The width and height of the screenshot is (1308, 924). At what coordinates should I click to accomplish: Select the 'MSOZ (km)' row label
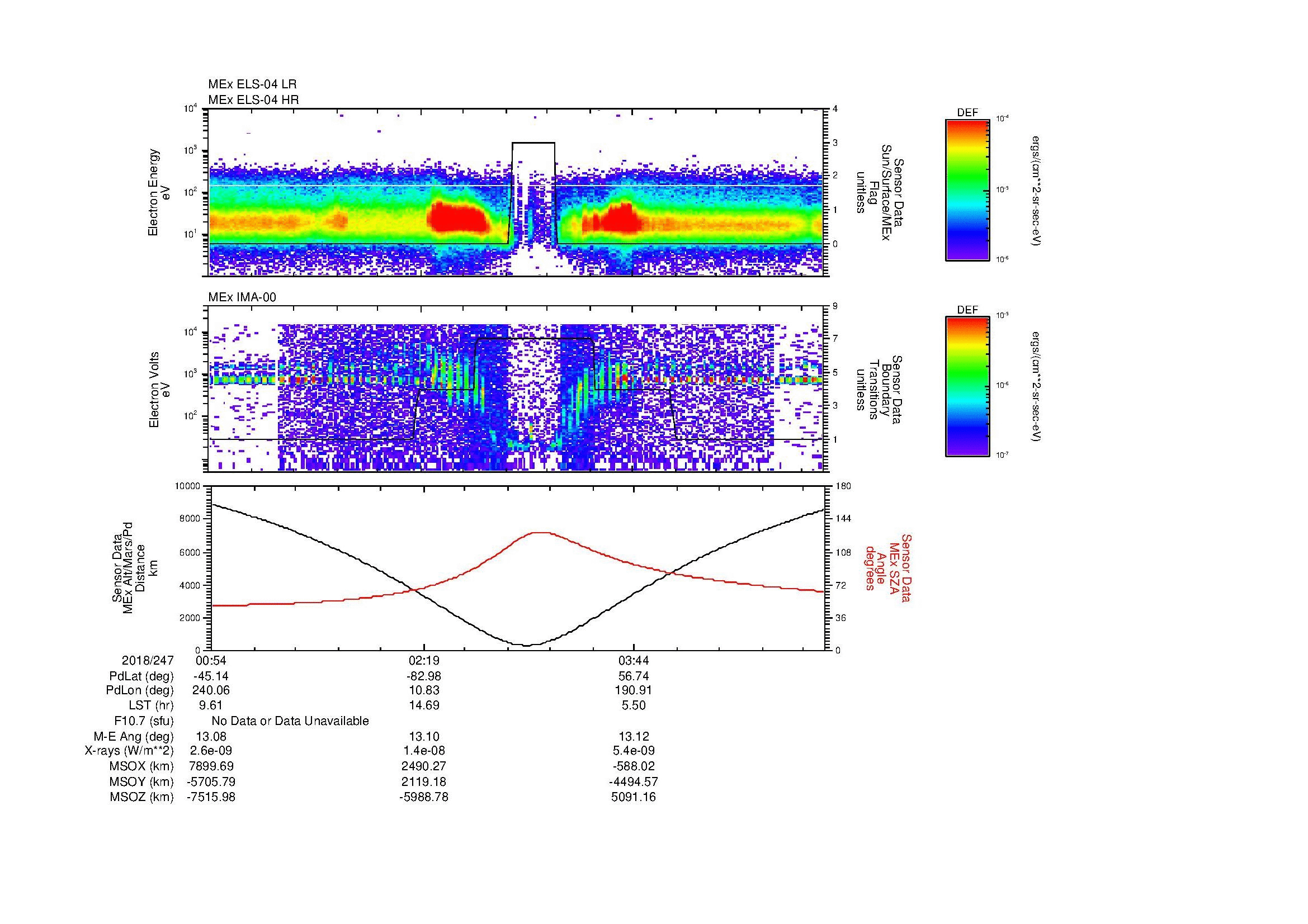click(142, 797)
